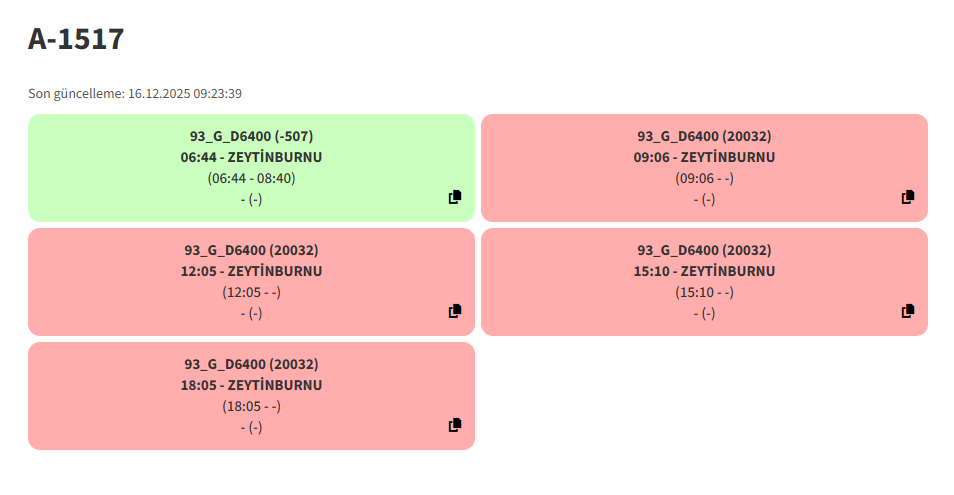
Task: Click the (09:06 - -) time range
Action: click(x=704, y=178)
